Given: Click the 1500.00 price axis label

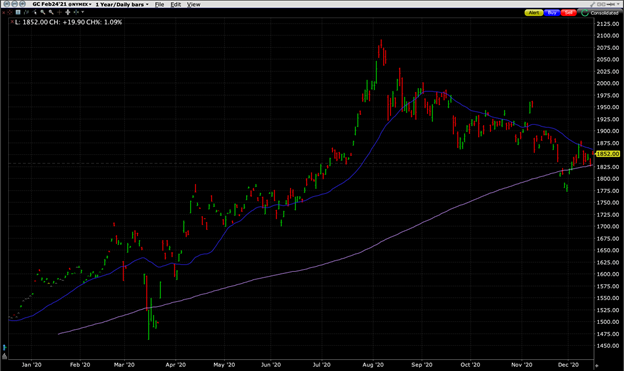Looking at the screenshot, I should 608,322.
